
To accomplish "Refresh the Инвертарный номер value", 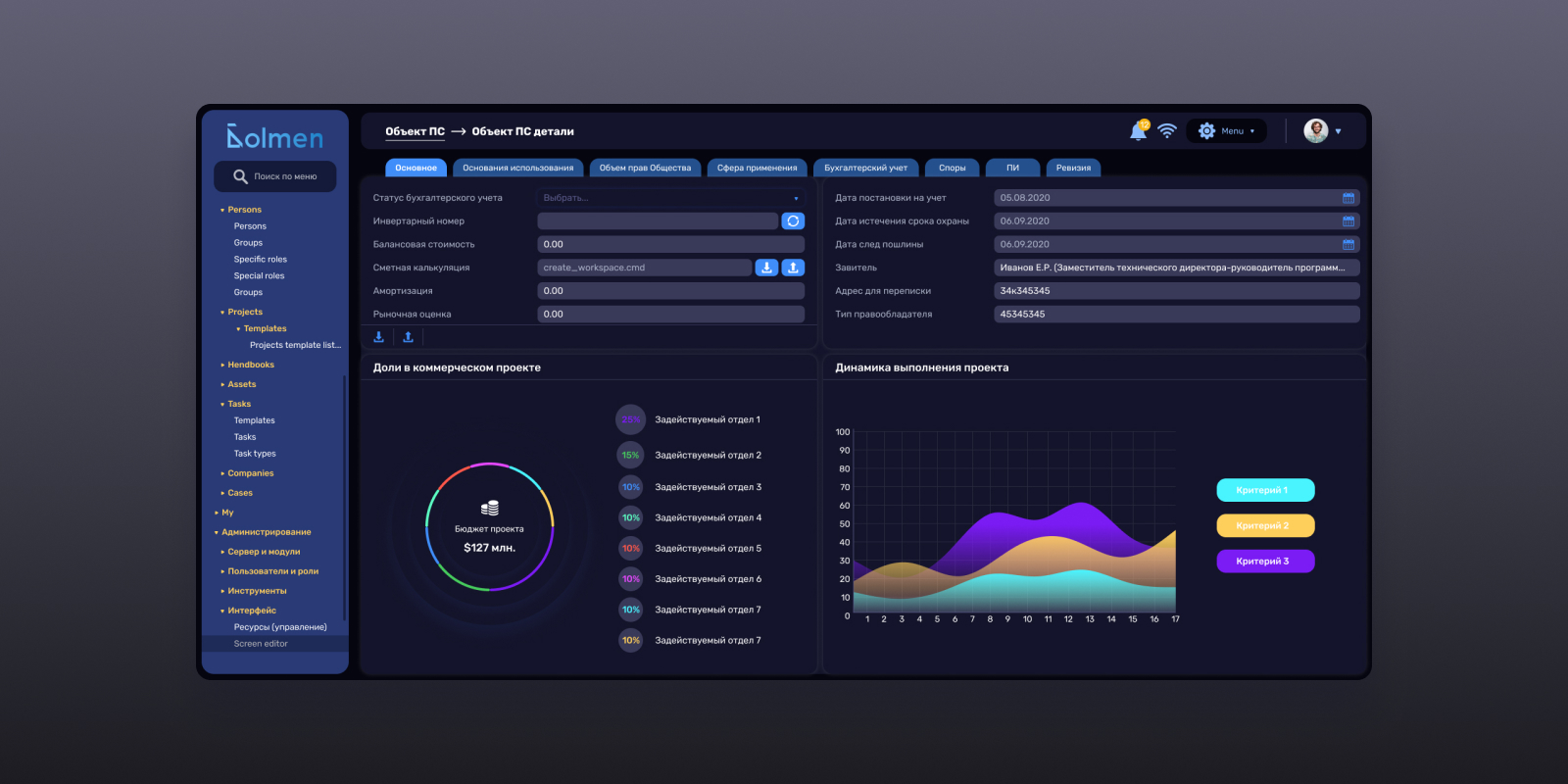I will click(x=793, y=221).
